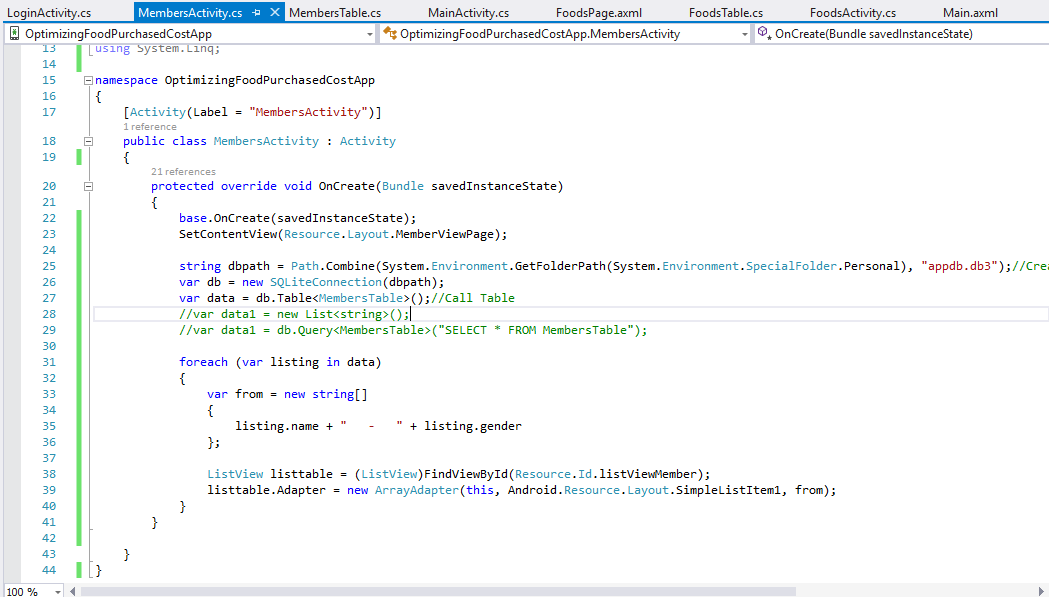Click the "//Call Table" comment
The height and width of the screenshot is (597, 1049).
point(473,298)
